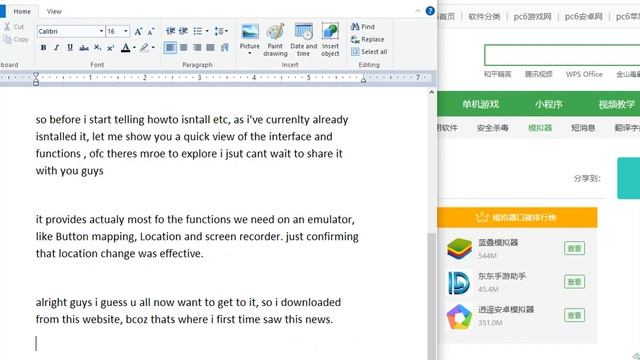Screen dimensions: 640x360
Task: Justify the paragraph text
Action: (x=210, y=48)
